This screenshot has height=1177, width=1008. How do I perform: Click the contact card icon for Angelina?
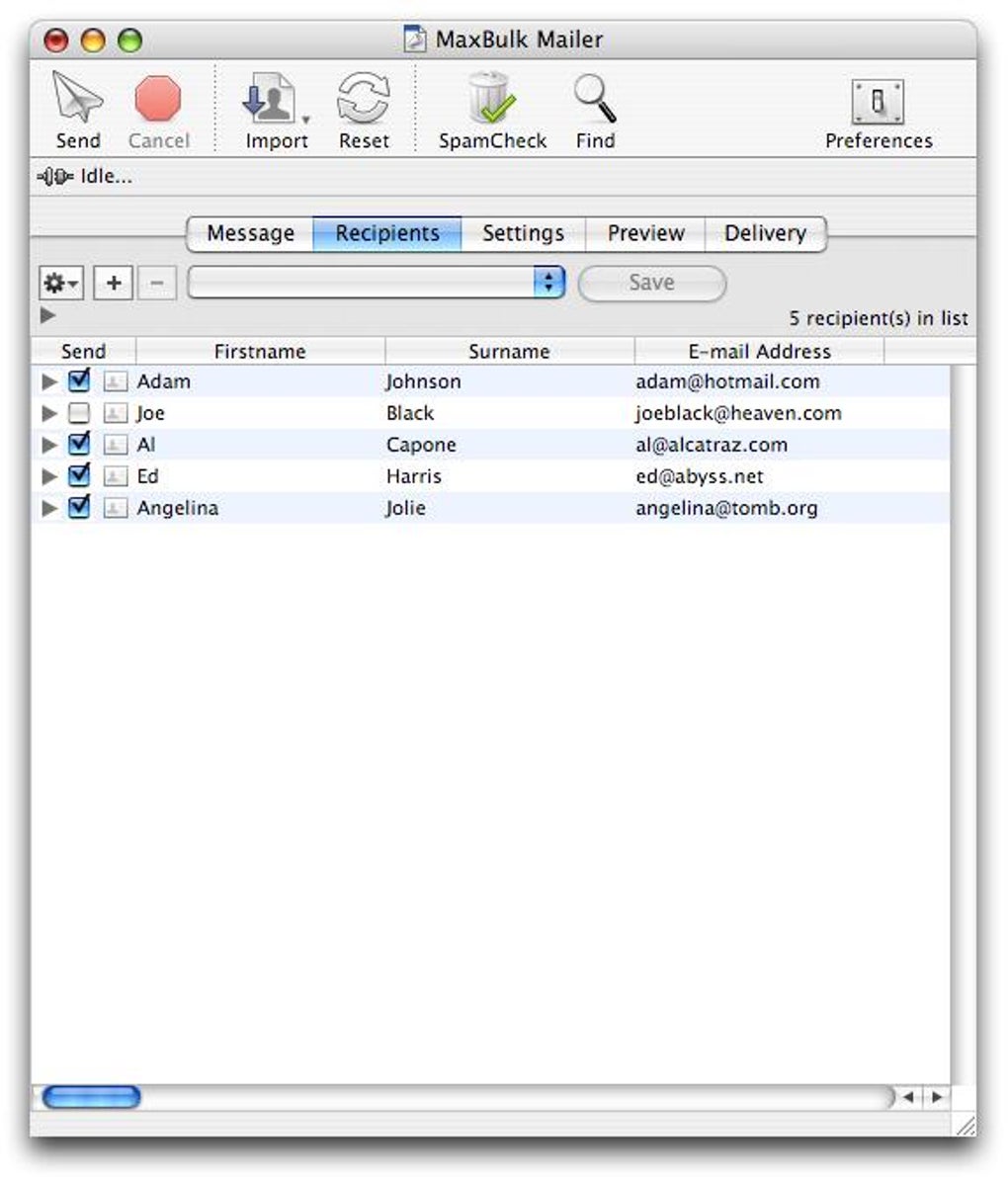click(x=115, y=508)
